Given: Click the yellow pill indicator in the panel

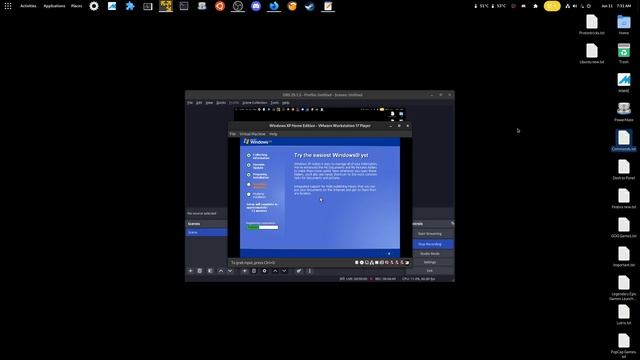Looking at the screenshot, I should point(552,6).
